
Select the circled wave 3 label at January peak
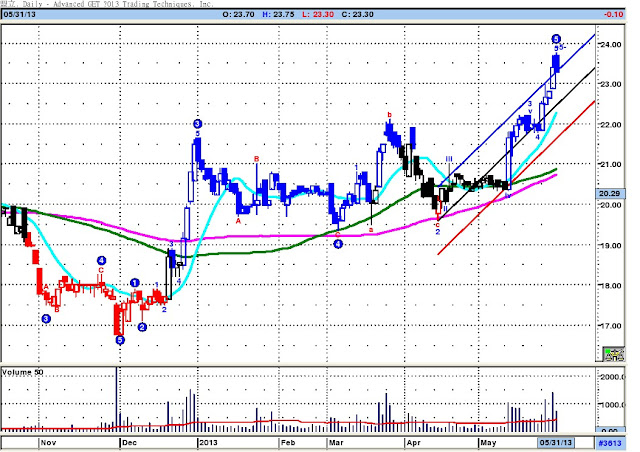[x=198, y=124]
